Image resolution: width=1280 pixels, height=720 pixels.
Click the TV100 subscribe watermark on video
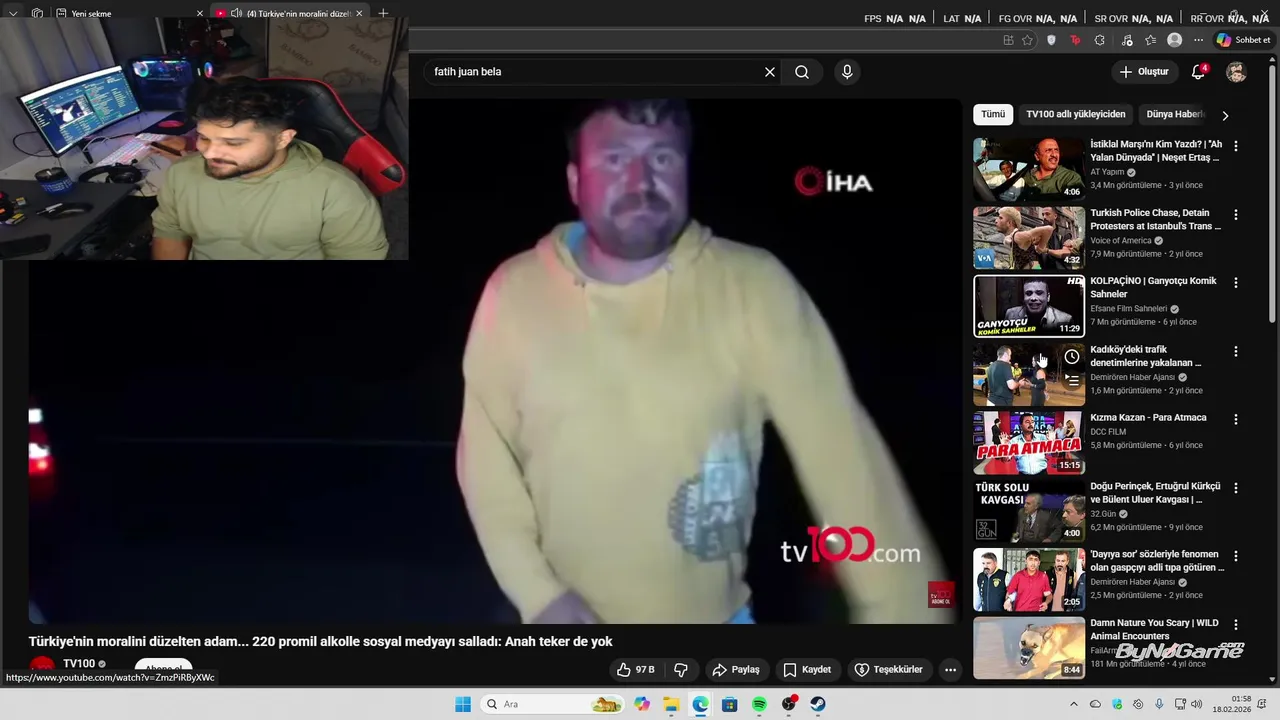pos(941,595)
